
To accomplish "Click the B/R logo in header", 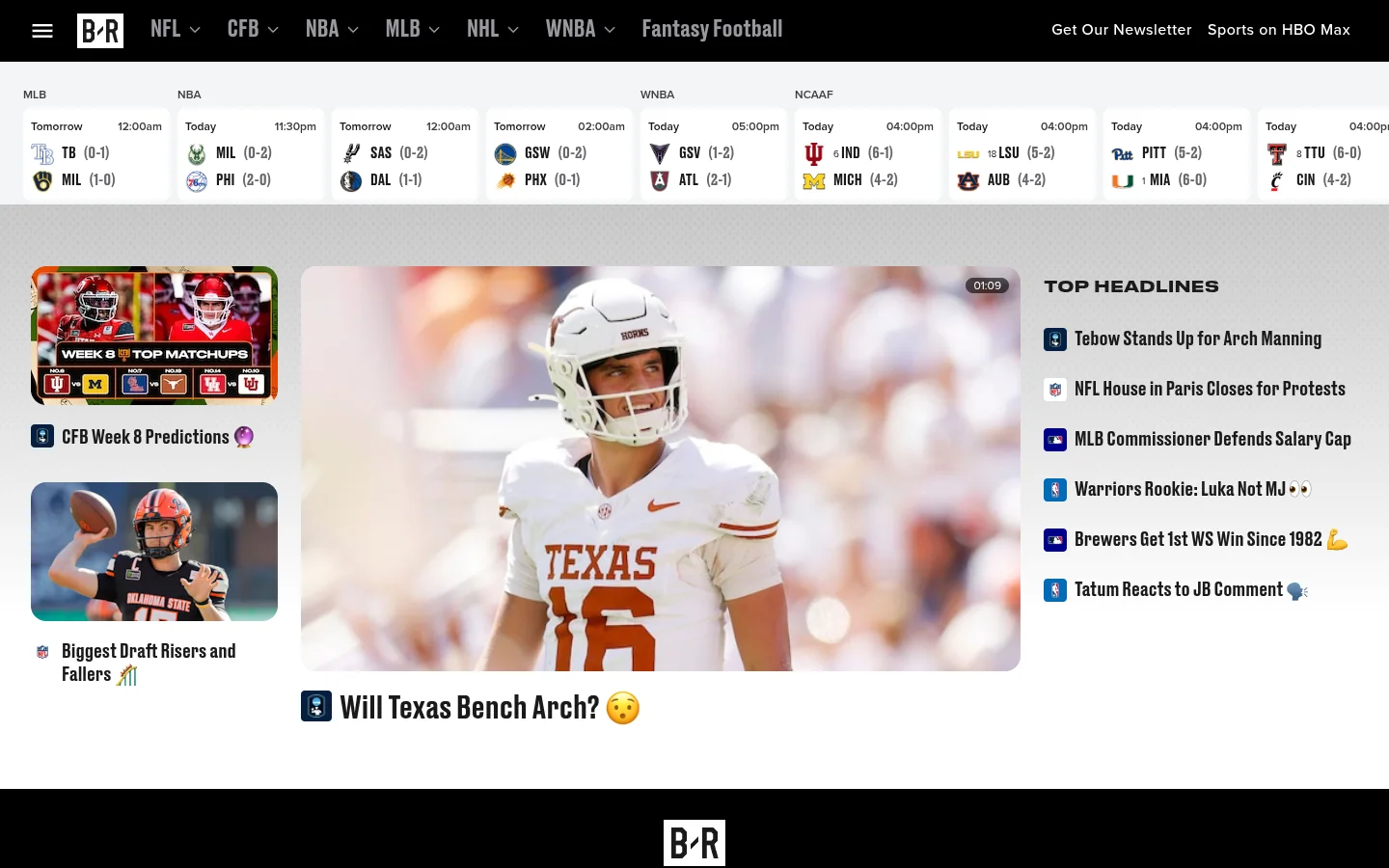I will [x=100, y=31].
